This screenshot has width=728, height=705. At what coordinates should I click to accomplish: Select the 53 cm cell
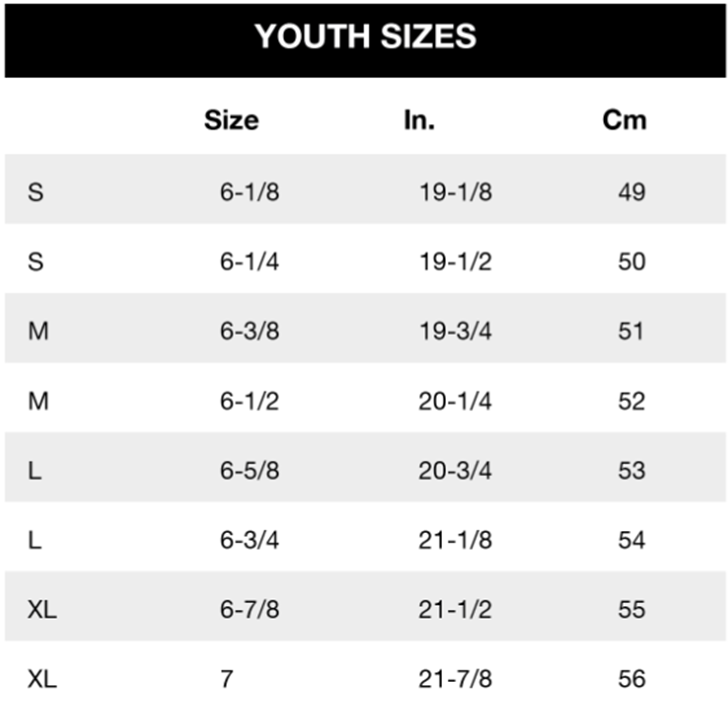631,470
